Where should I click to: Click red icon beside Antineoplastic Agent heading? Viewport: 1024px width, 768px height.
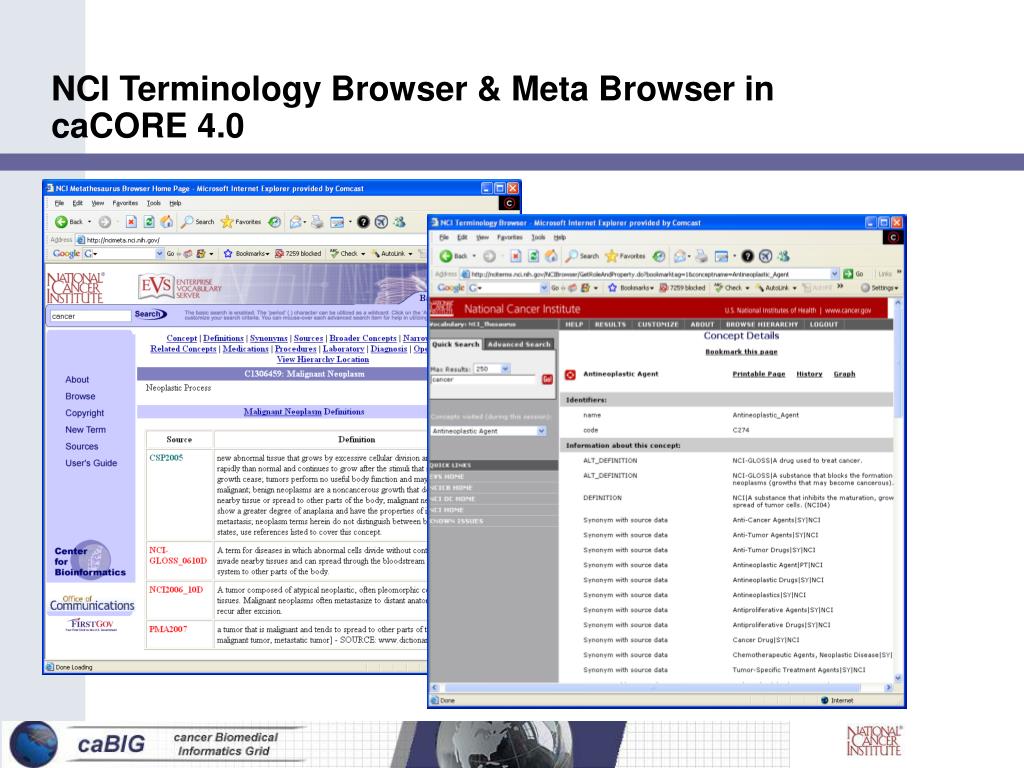pos(570,374)
